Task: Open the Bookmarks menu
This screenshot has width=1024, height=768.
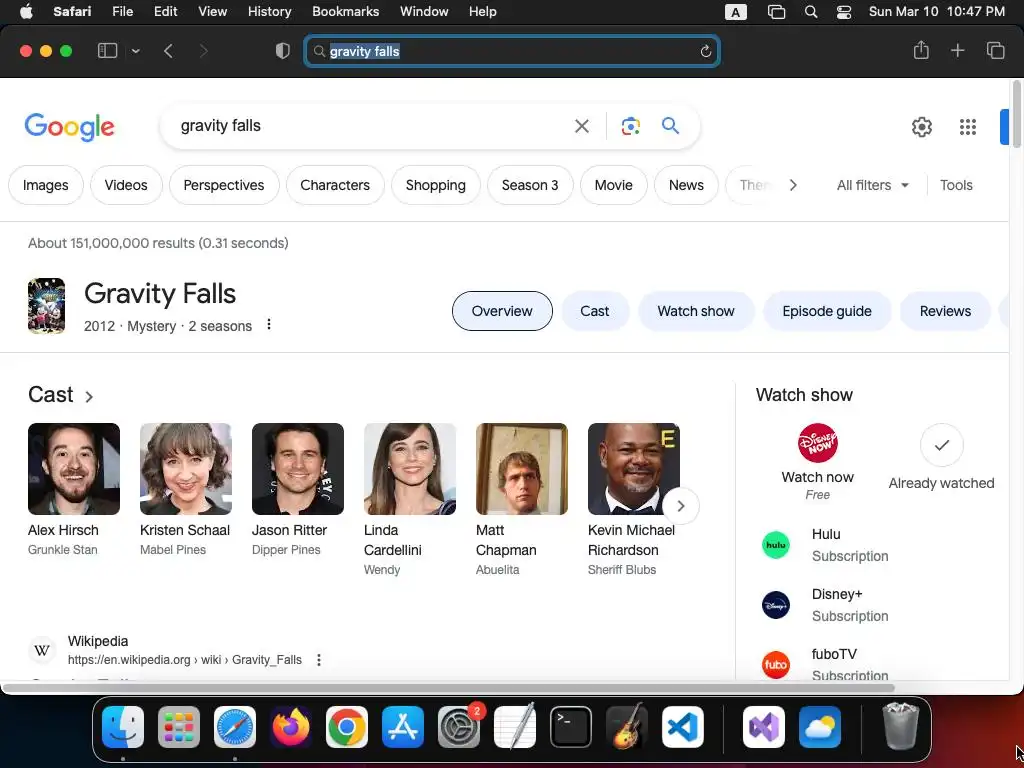Action: pos(345,11)
